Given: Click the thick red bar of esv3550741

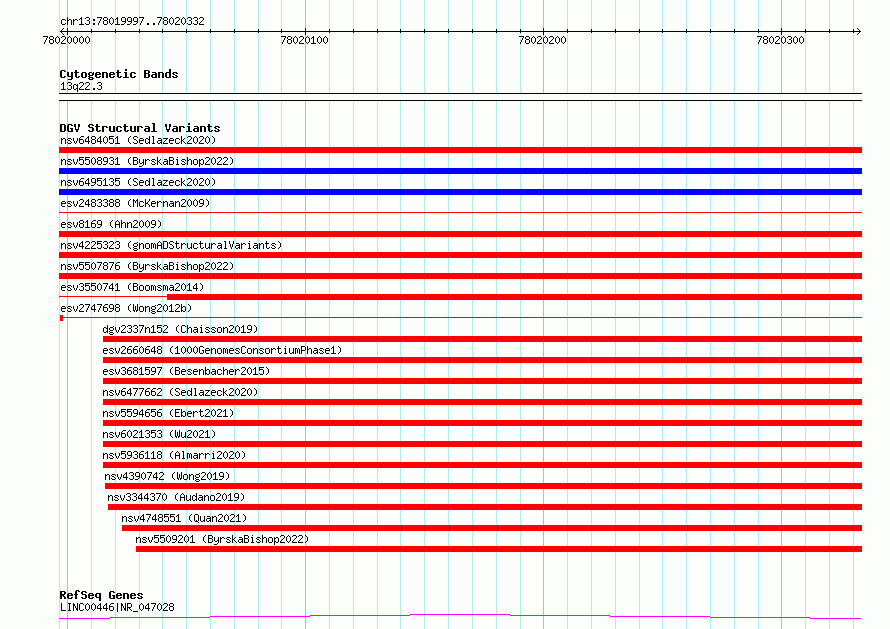Looking at the screenshot, I should click(514, 297).
